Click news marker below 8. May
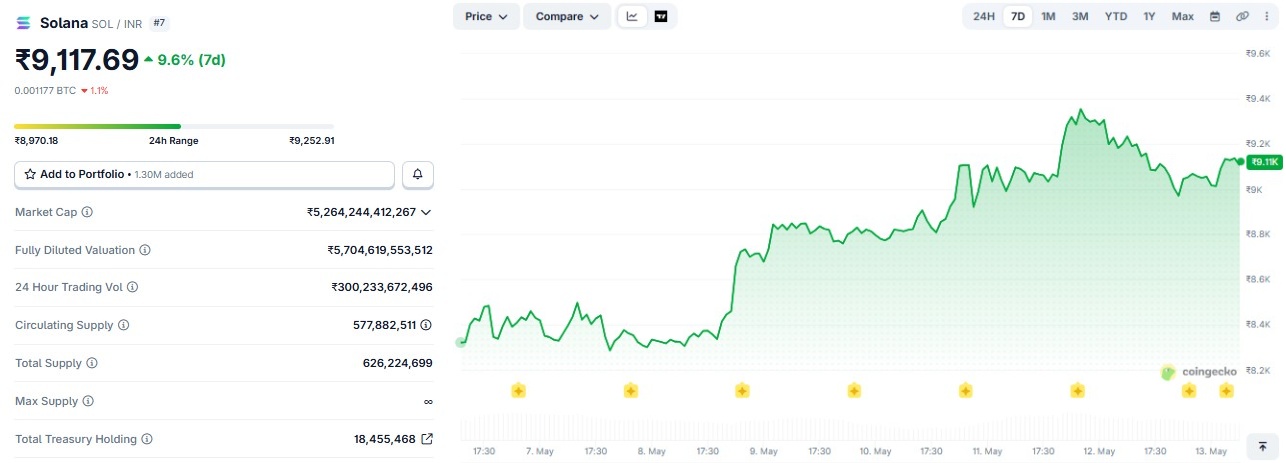Viewport: 1286px width, 463px height. click(x=630, y=390)
